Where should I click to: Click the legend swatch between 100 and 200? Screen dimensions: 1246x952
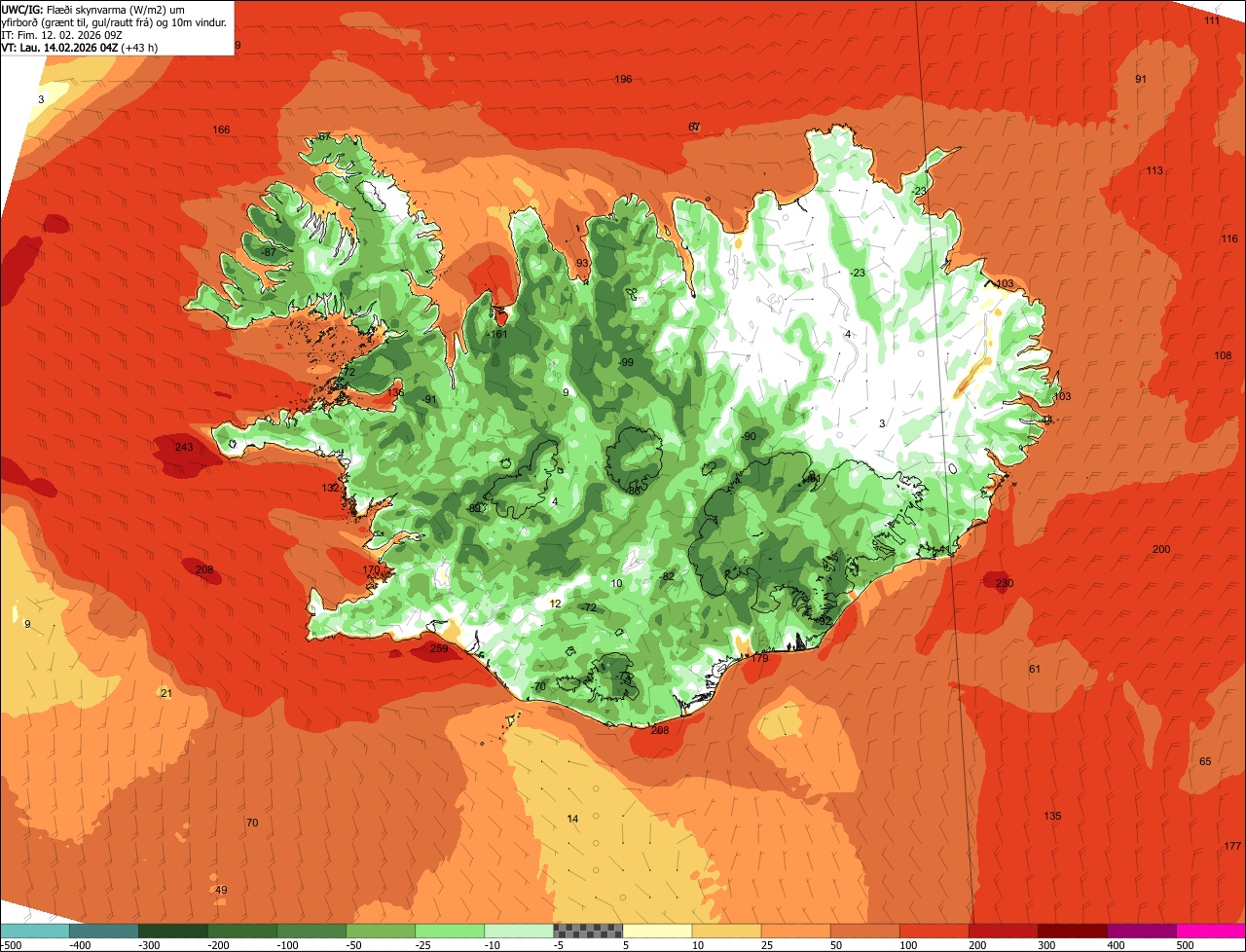click(934, 930)
